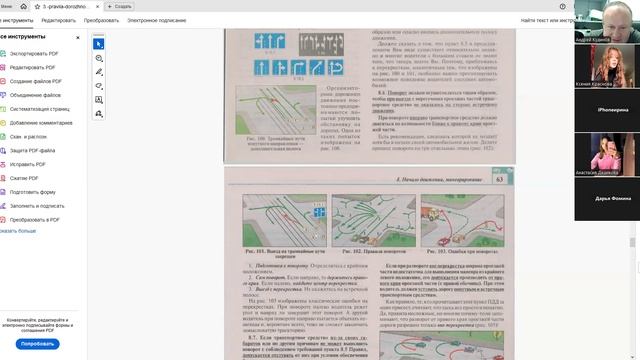Click the Систематизация страниц icon
640x360 pixels.
pos(3,109)
